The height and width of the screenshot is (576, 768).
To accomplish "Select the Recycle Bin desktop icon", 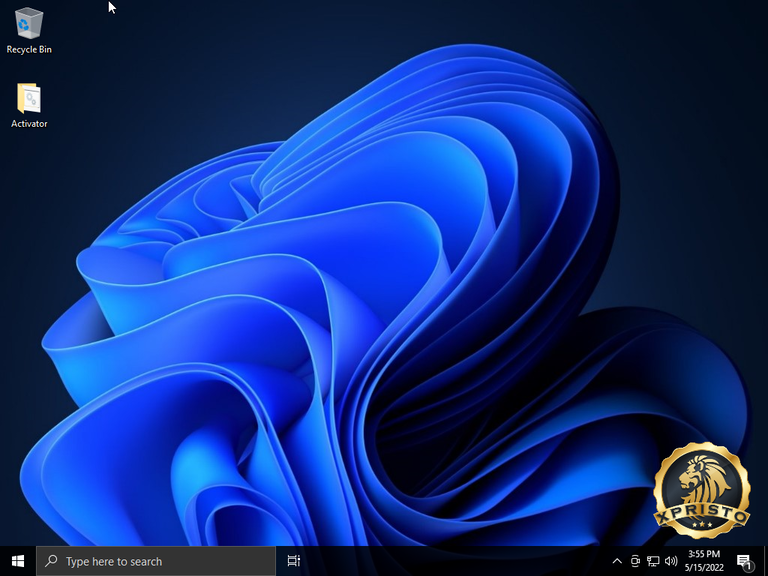I will click(29, 30).
